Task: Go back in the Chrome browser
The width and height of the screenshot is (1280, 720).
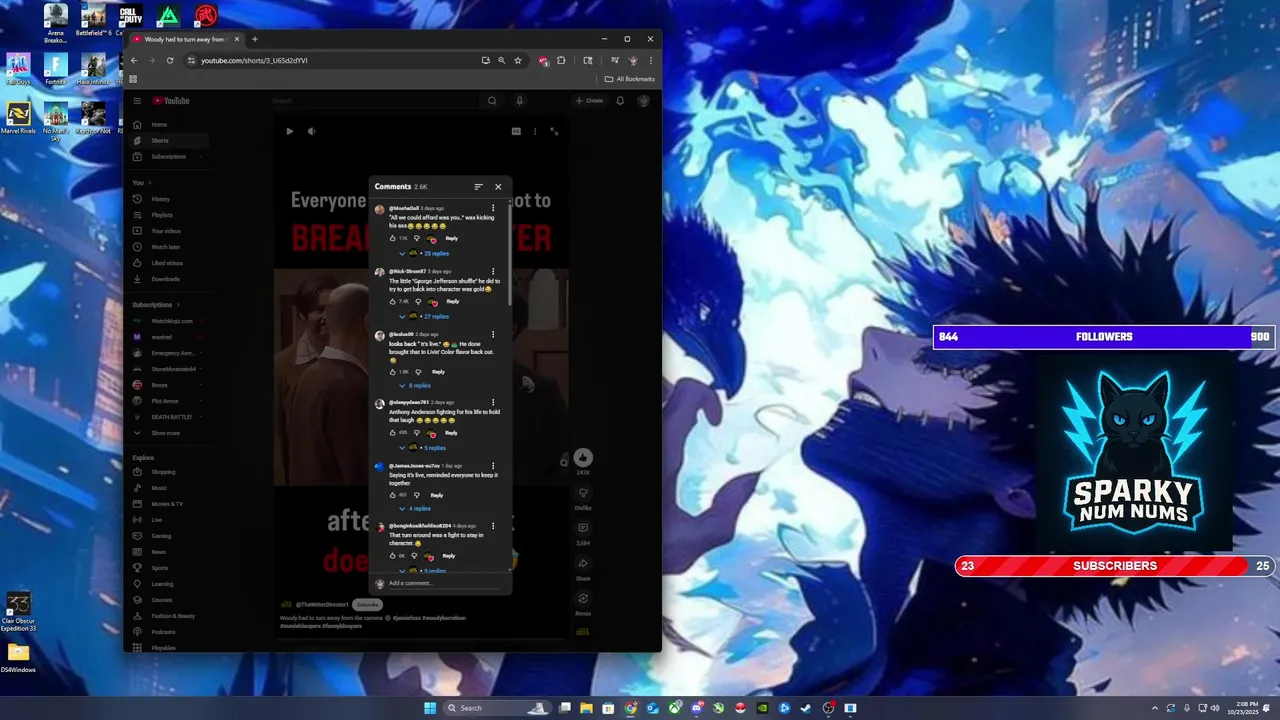Action: (134, 61)
